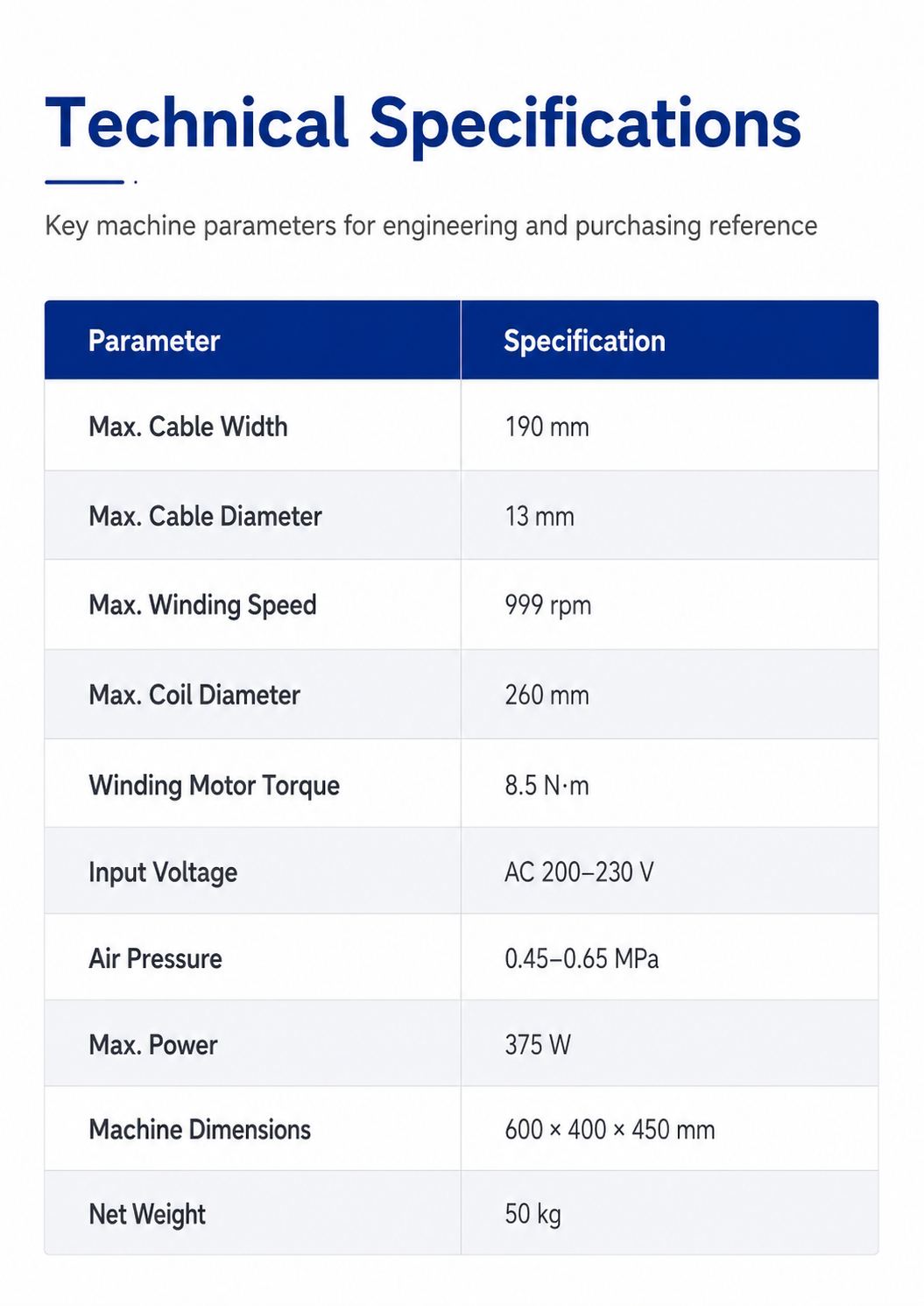Select the Max. Cable Diameter row label

tap(205, 516)
